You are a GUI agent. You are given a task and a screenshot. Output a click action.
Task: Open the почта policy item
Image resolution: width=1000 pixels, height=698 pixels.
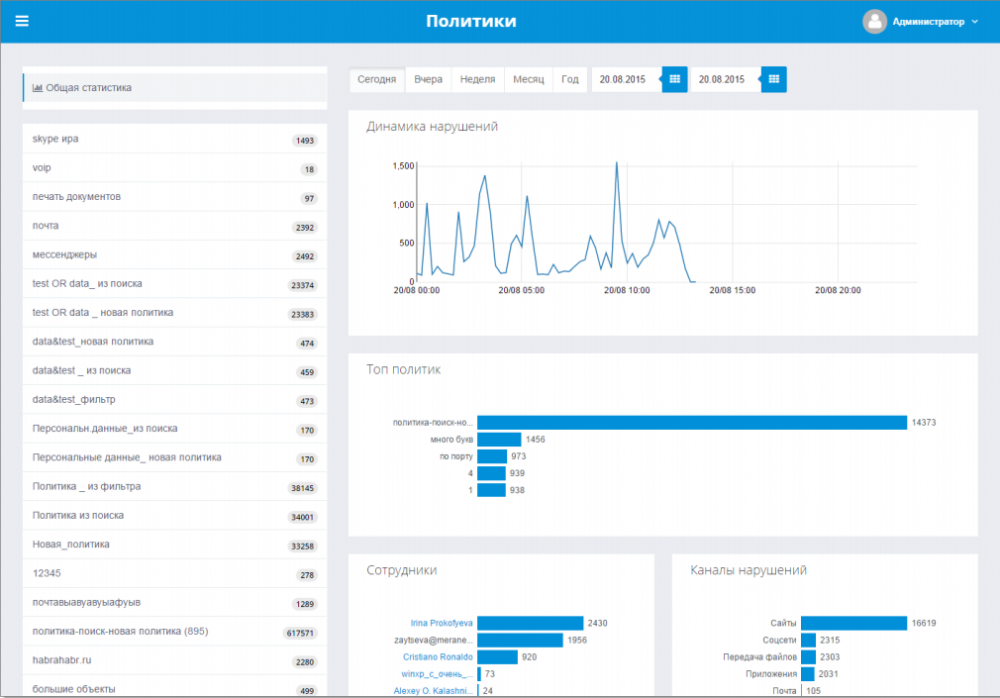pyautogui.click(x=175, y=226)
